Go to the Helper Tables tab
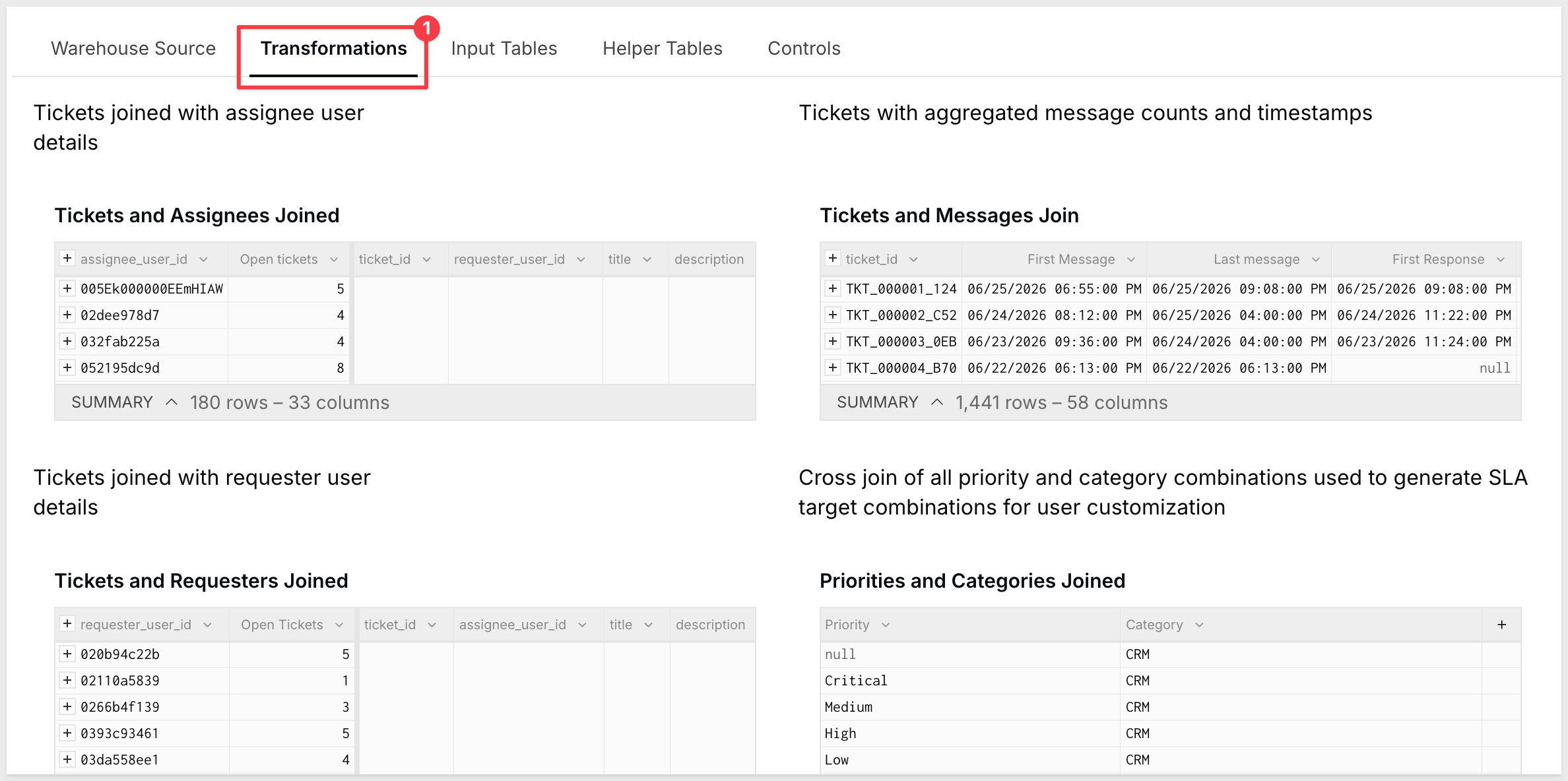Screen dimensions: 1568x781 [663, 48]
